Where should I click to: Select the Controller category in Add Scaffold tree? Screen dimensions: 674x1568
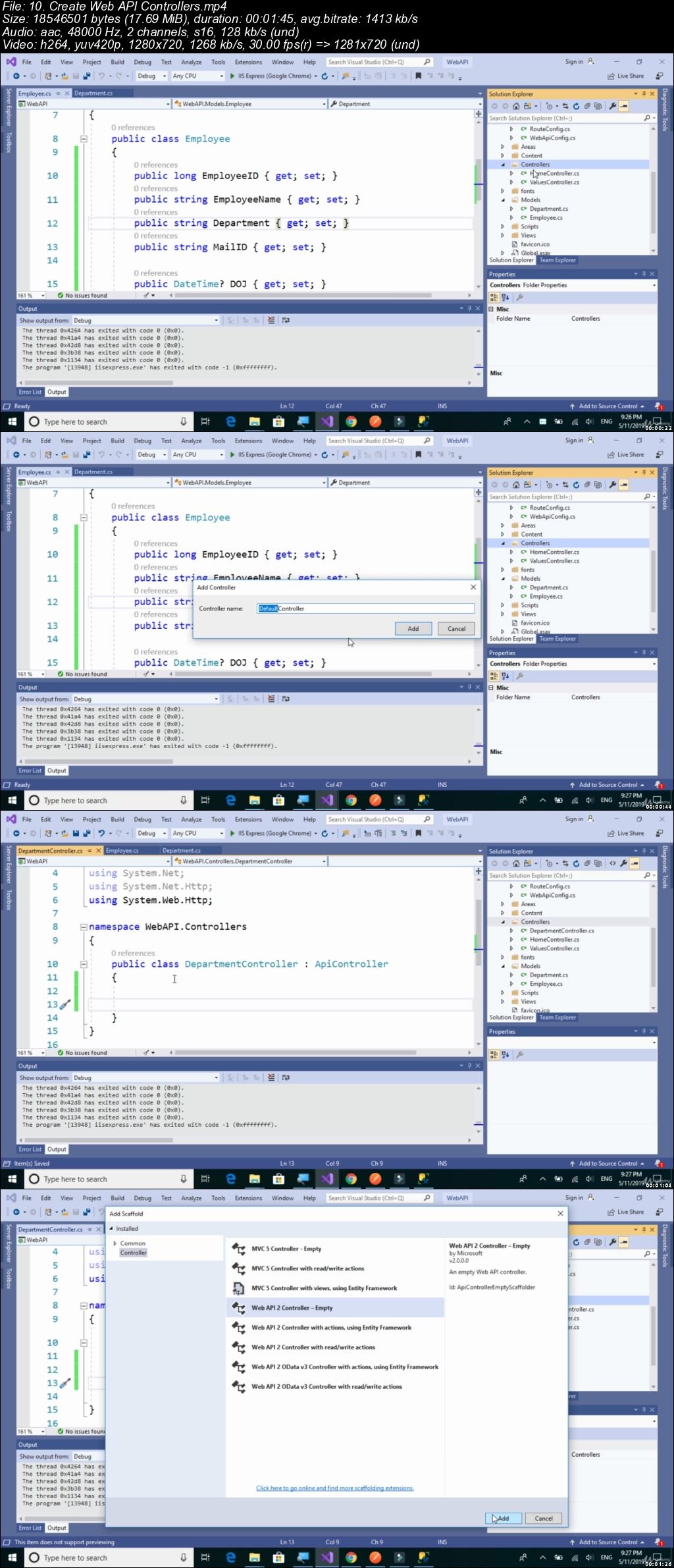click(133, 1253)
